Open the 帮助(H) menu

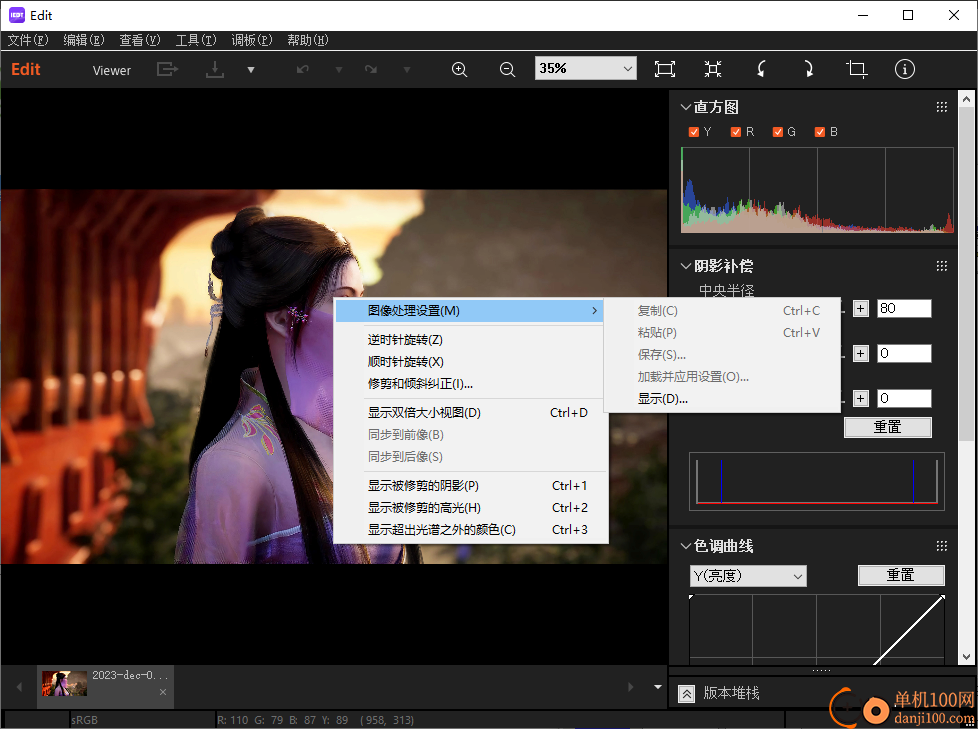[x=307, y=40]
